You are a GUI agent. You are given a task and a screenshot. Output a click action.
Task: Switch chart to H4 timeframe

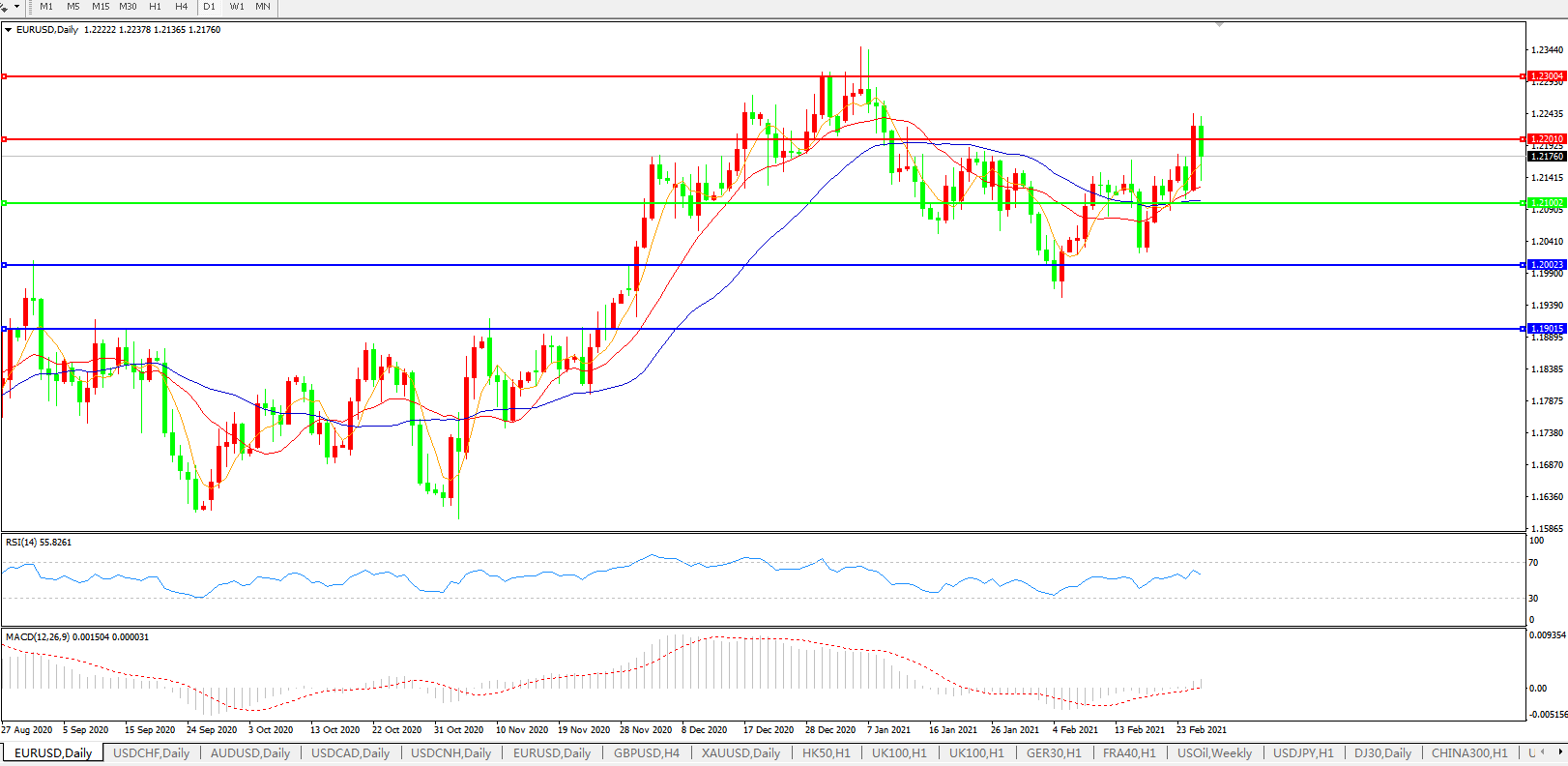181,7
